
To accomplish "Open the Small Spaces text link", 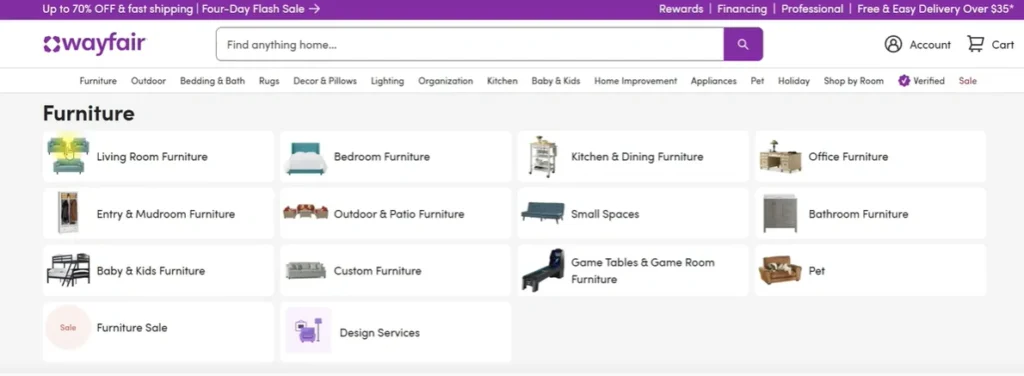I will click(605, 213).
